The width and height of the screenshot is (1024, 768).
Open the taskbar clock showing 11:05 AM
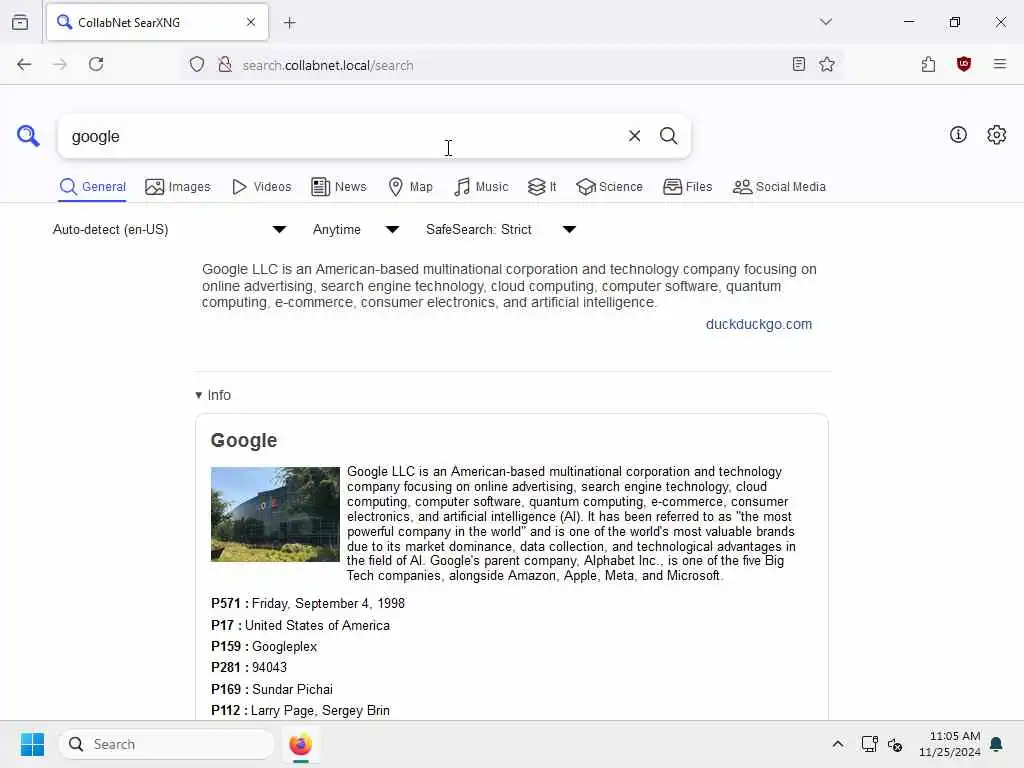click(950, 744)
